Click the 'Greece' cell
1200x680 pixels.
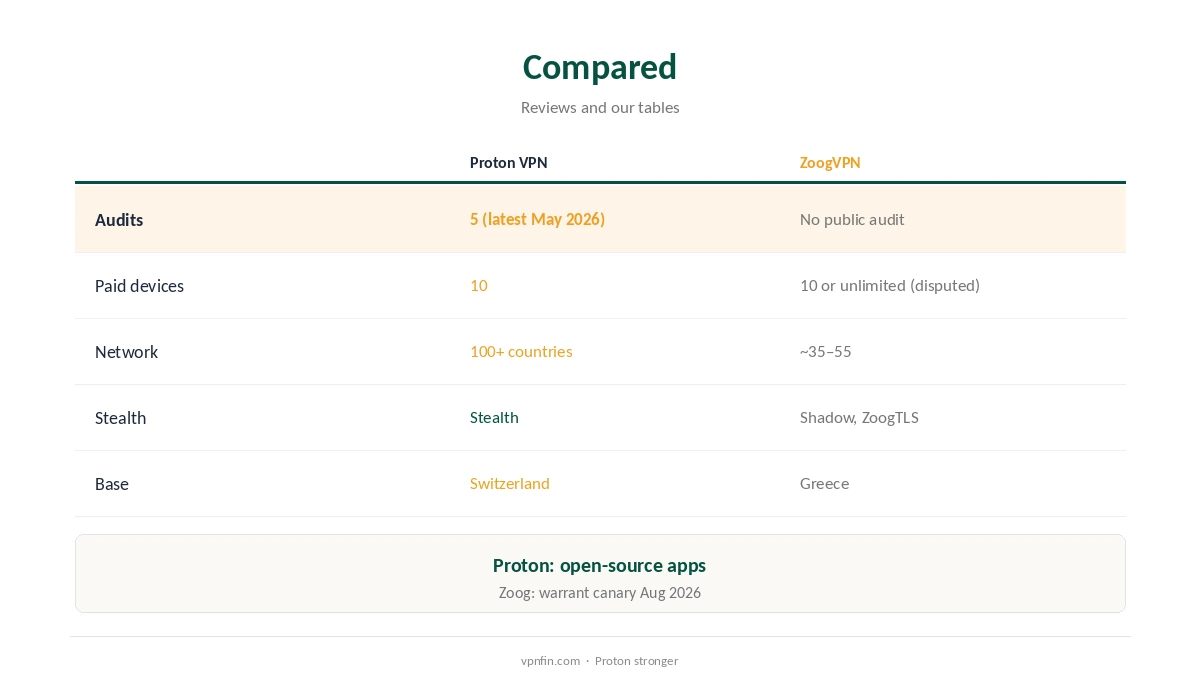[824, 483]
